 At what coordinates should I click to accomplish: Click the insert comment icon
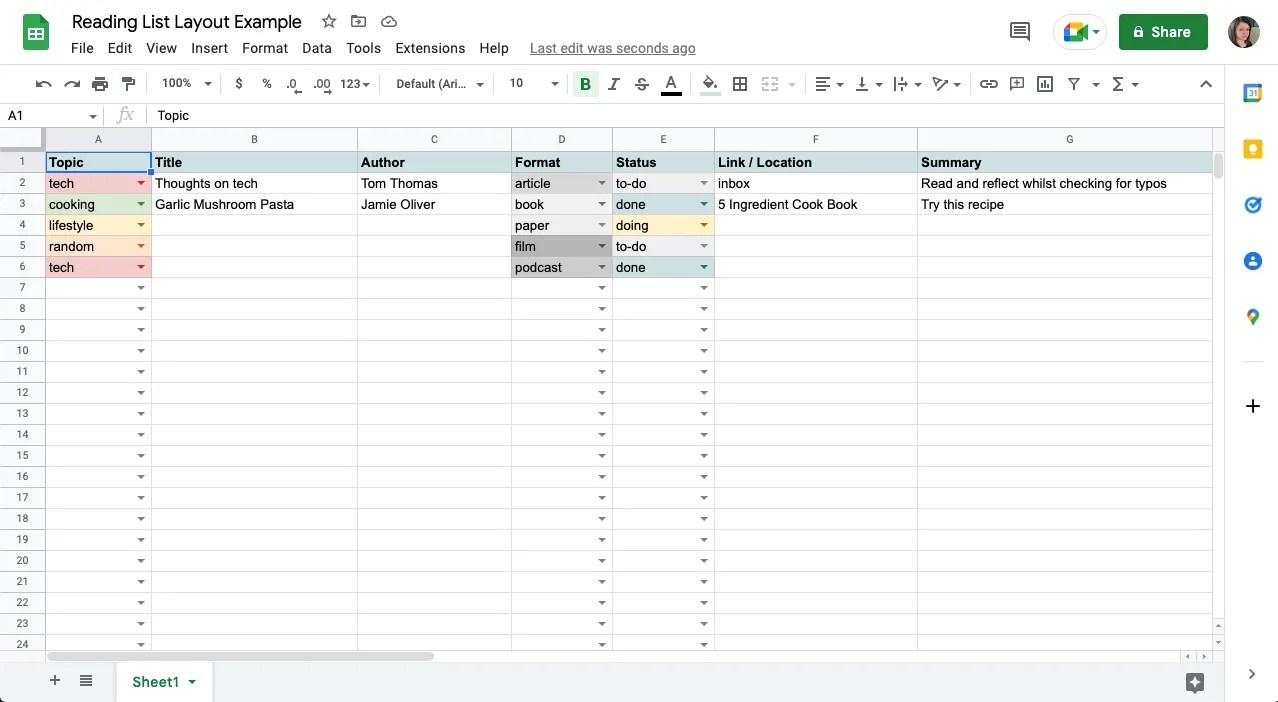coord(1016,84)
